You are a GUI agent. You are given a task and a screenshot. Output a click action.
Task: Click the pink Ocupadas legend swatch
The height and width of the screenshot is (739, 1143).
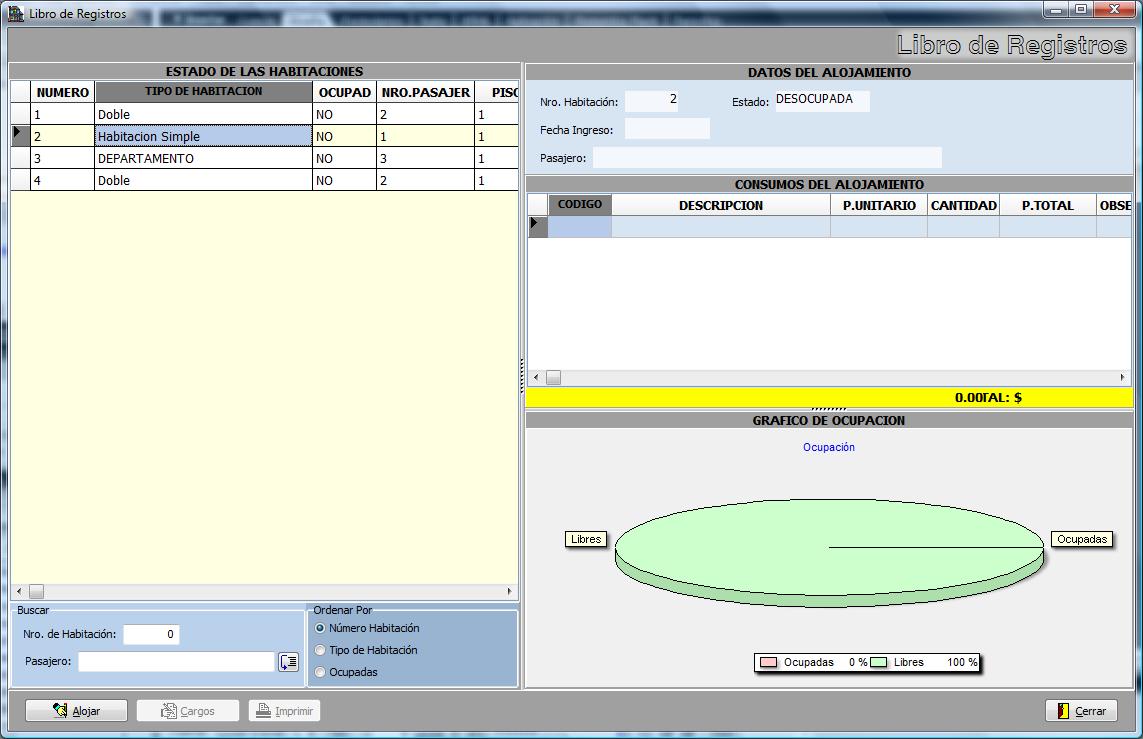point(768,662)
